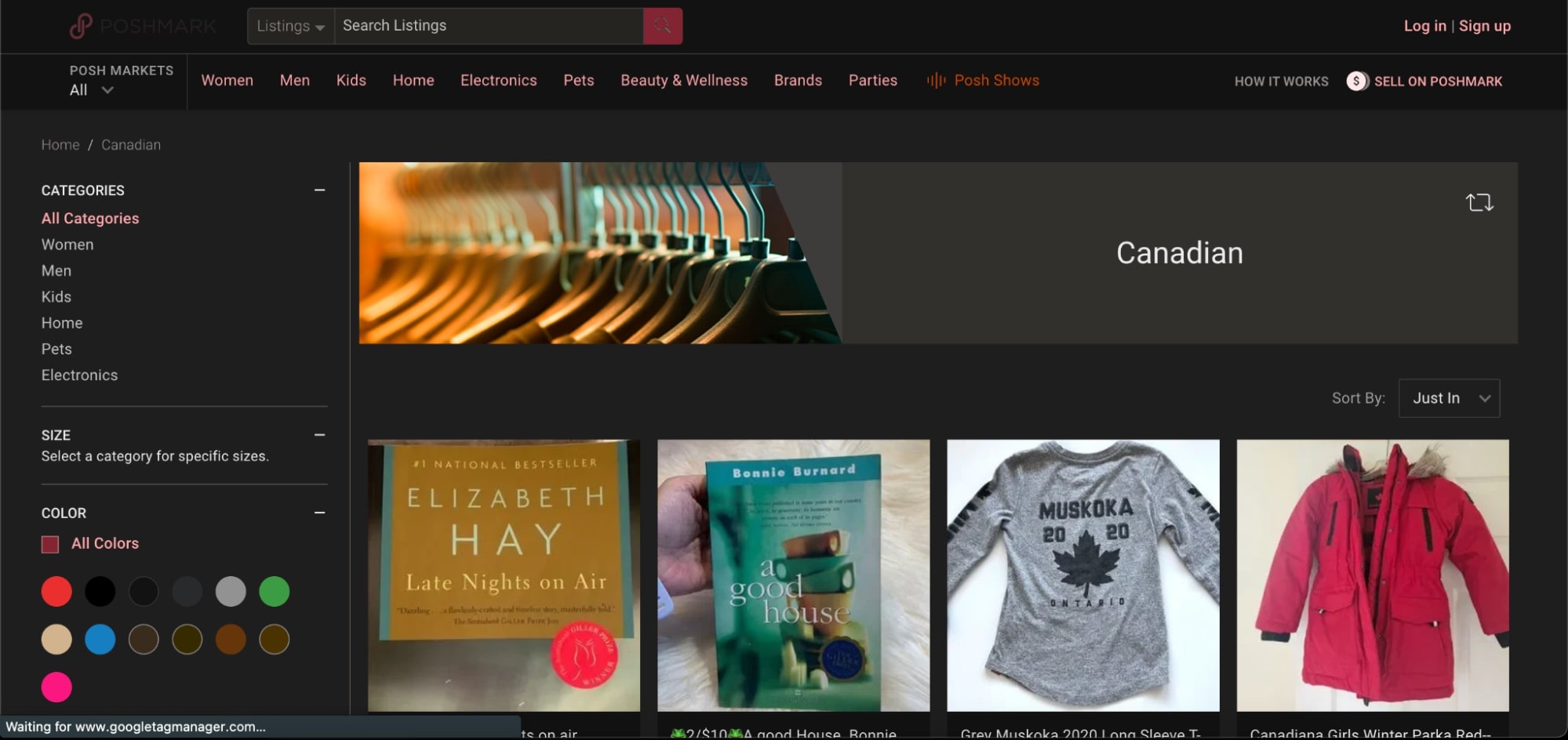Collapse the Categories filter section
This screenshot has width=1568, height=740.
tap(319, 190)
